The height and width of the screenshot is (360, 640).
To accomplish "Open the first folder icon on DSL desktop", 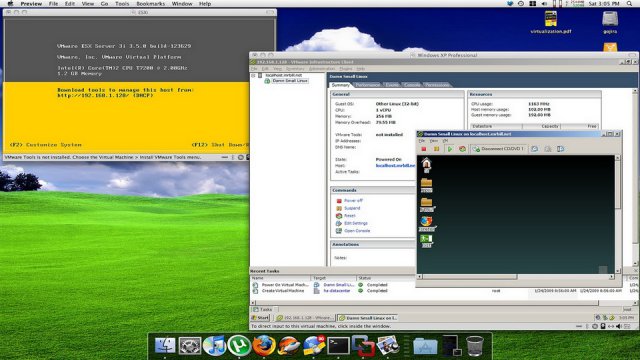I will [427, 184].
